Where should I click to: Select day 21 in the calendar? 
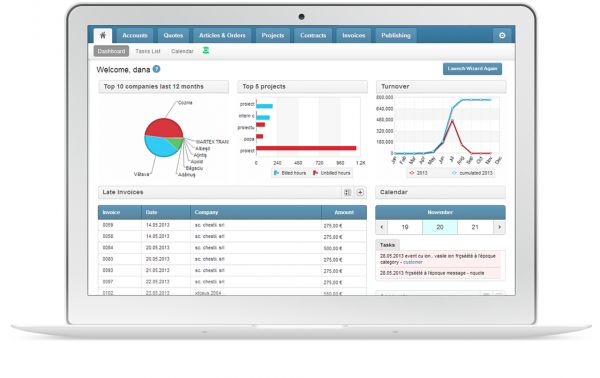[x=475, y=227]
